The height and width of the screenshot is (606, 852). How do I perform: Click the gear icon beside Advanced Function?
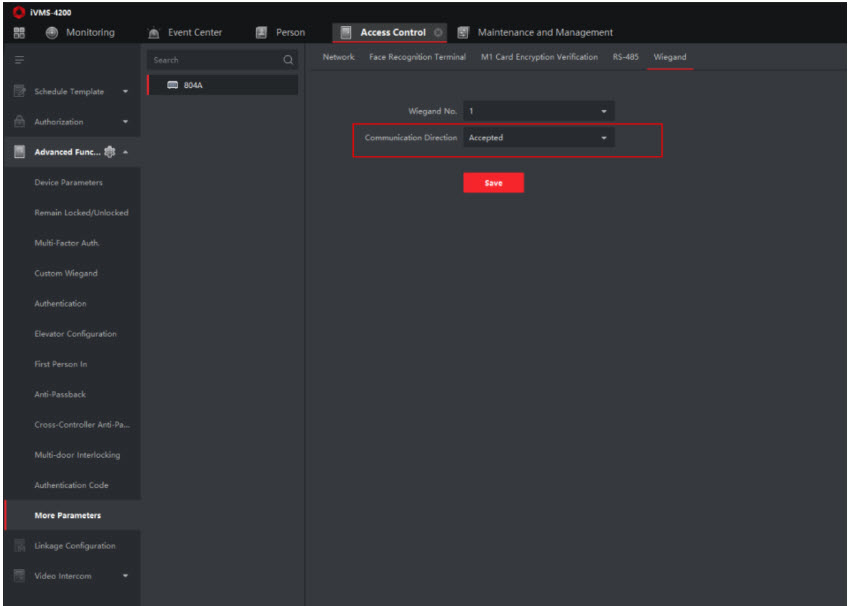(110, 152)
